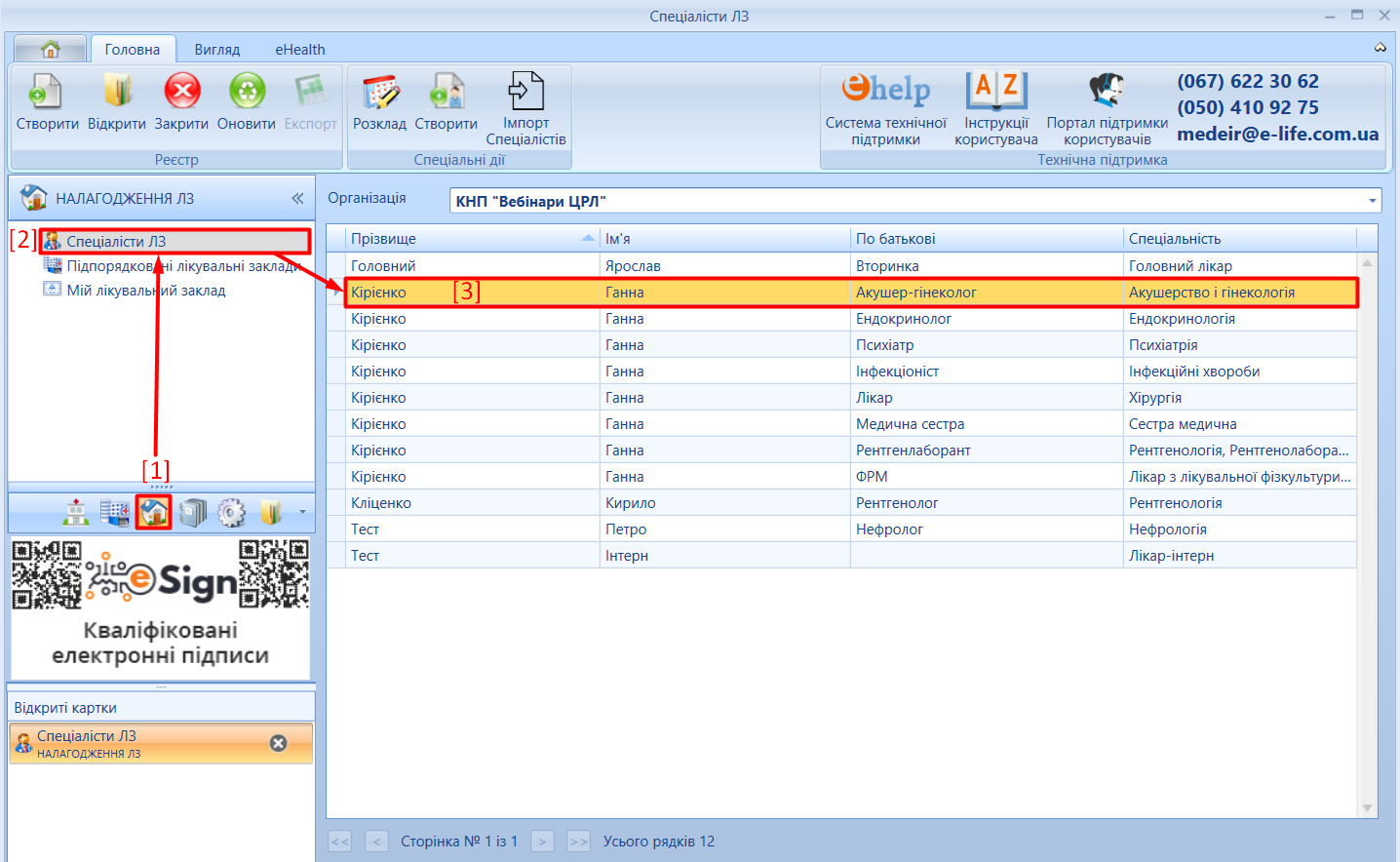Click the Петро name cell

point(725,529)
